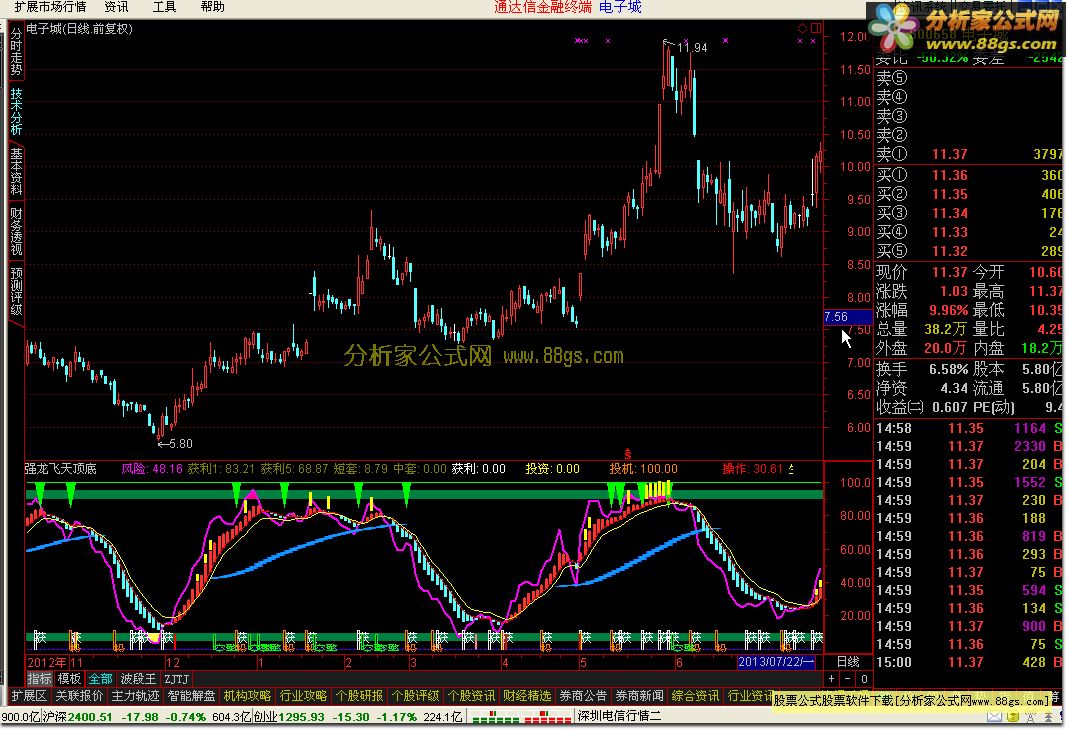Click the 7.56 price cursor label on axis
Image resolution: width=1068 pixels, height=730 pixels.
[x=847, y=317]
